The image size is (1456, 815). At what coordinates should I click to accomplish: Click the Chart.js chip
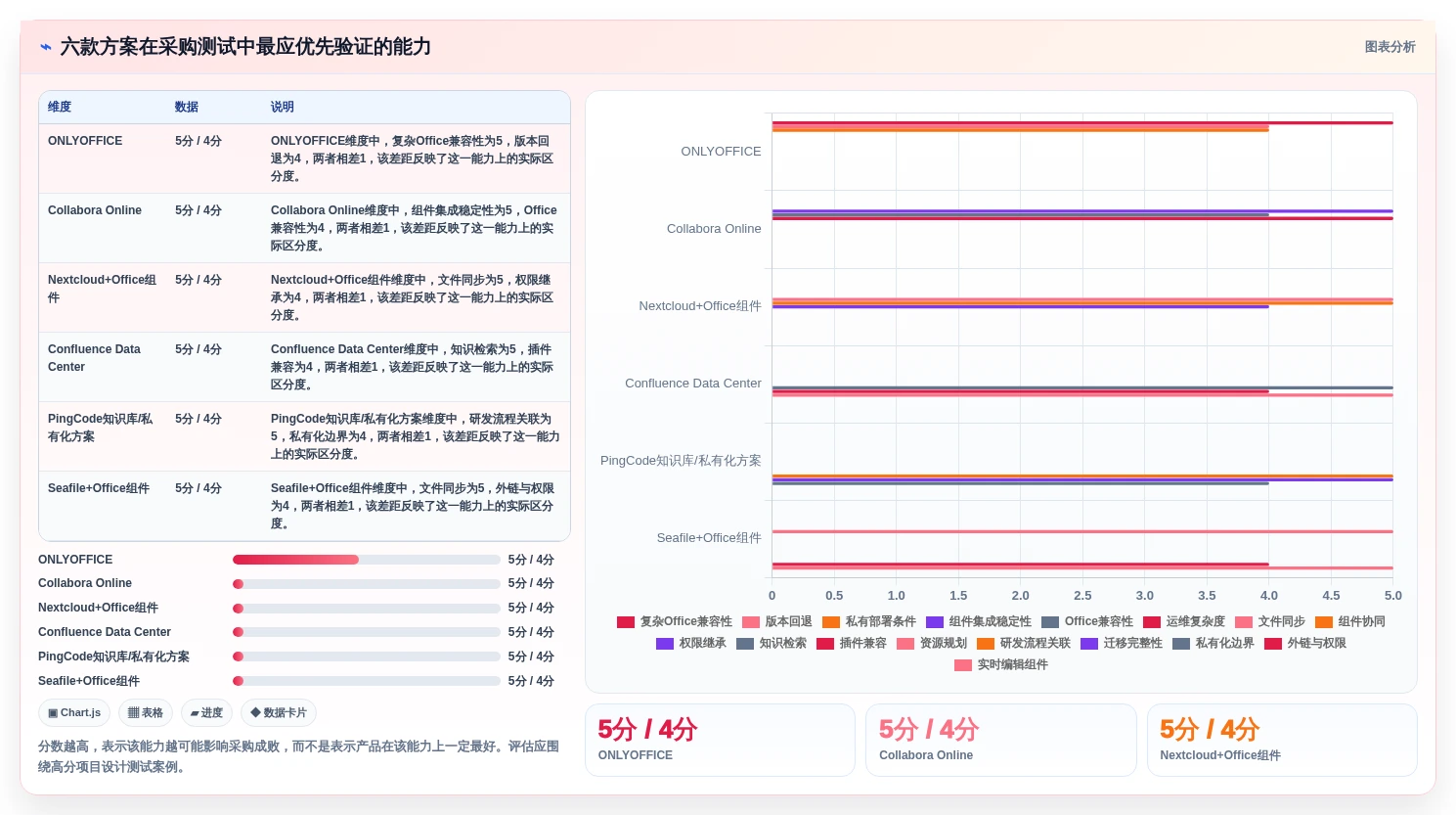pyautogui.click(x=74, y=712)
